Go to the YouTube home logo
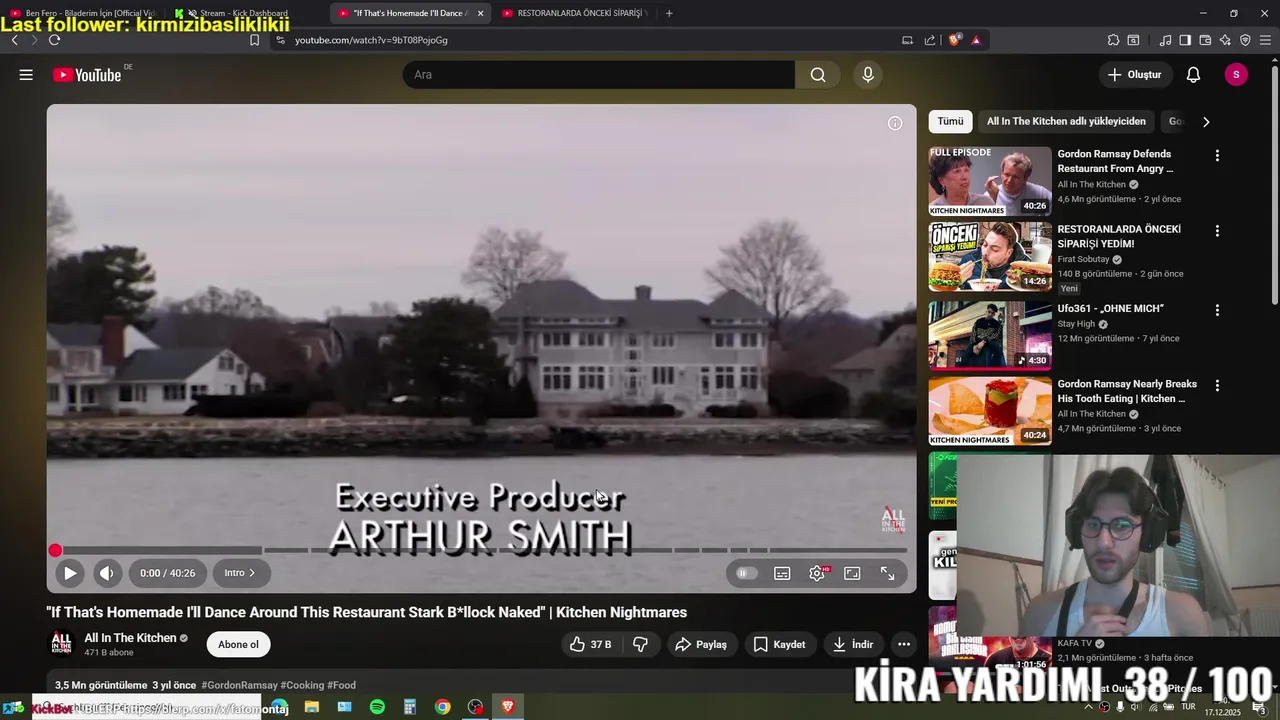Viewport: 1280px width, 720px height. point(87,75)
